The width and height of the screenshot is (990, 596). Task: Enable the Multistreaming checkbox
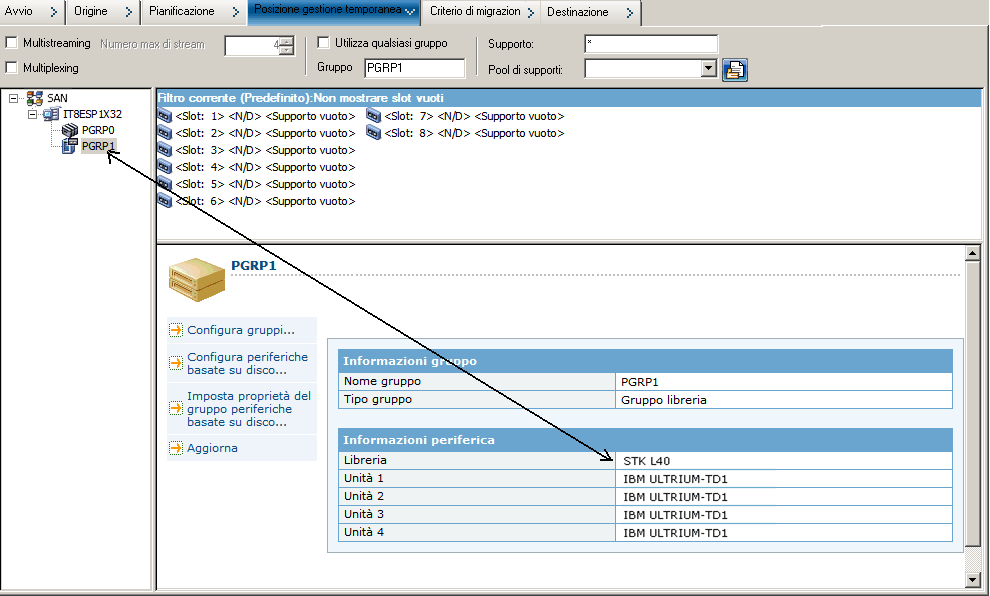click(x=12, y=44)
